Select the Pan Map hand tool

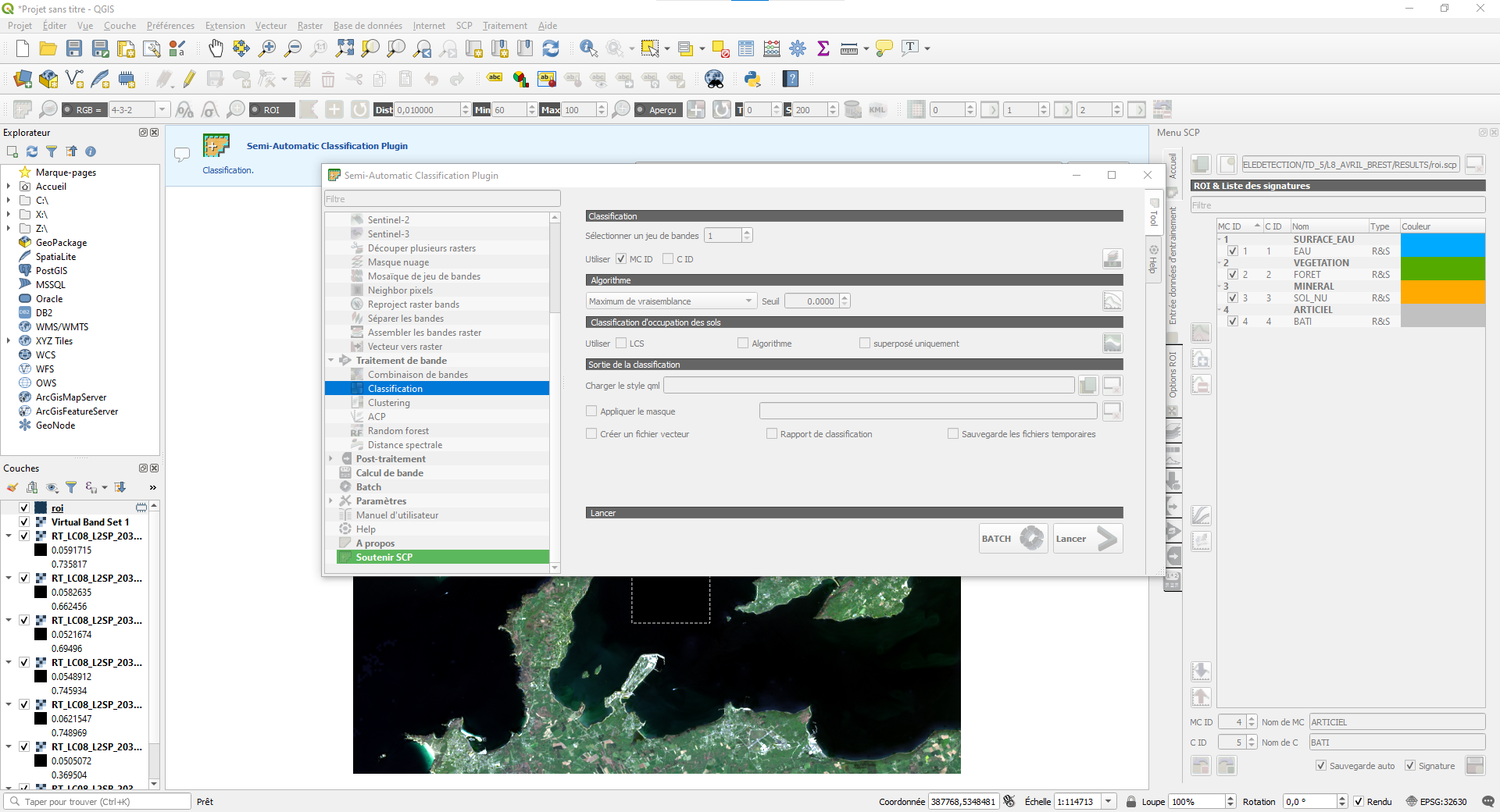pyautogui.click(x=216, y=48)
